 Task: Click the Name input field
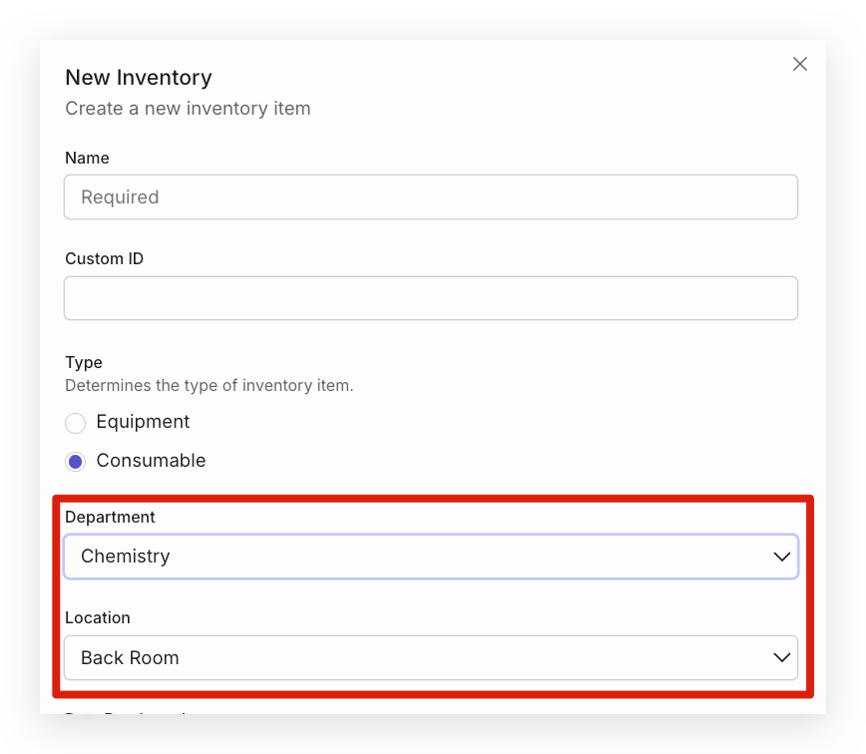[x=431, y=197]
